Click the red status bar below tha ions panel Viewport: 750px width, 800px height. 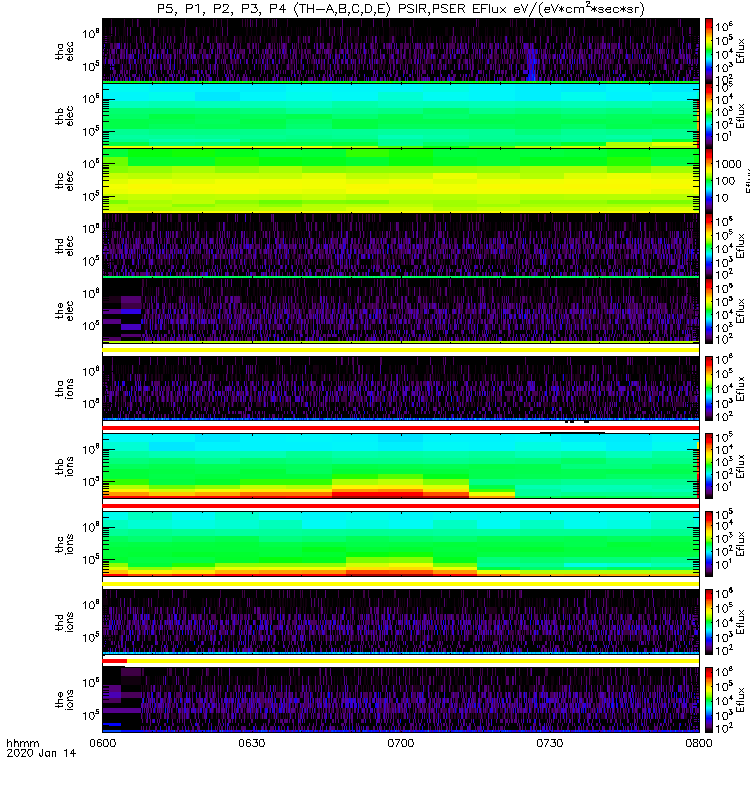(x=401, y=428)
